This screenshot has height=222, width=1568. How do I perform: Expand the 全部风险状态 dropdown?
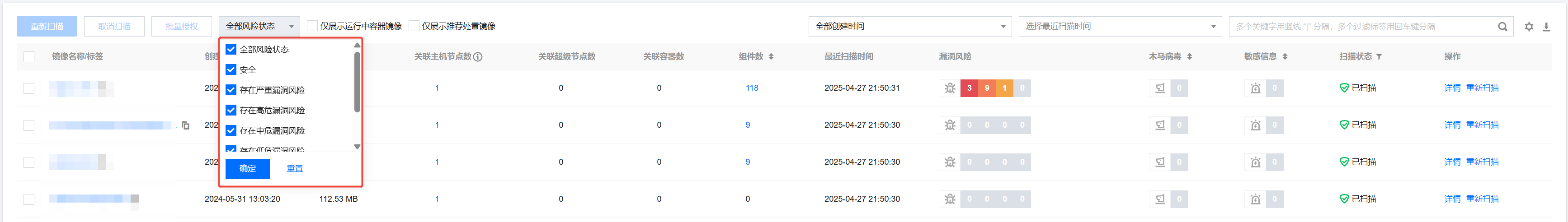point(259,26)
